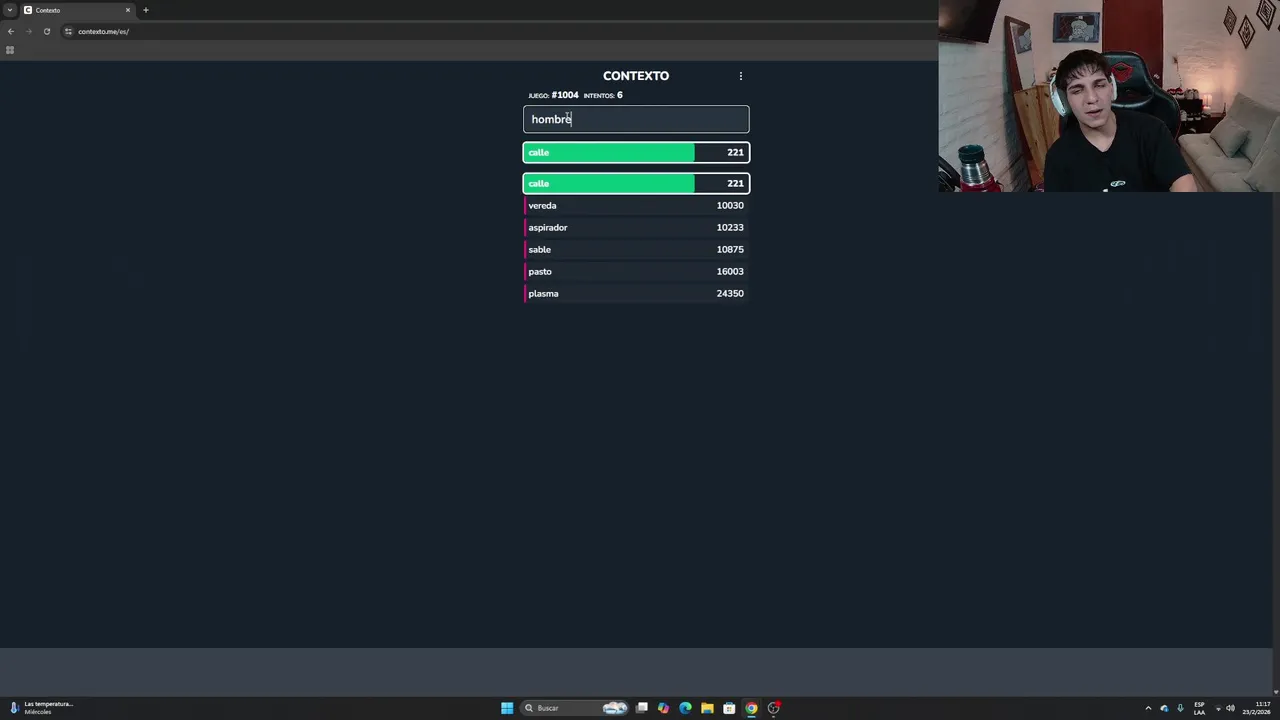Open Microsoft Store from the taskbar
The image size is (1280, 720).
[x=729, y=708]
